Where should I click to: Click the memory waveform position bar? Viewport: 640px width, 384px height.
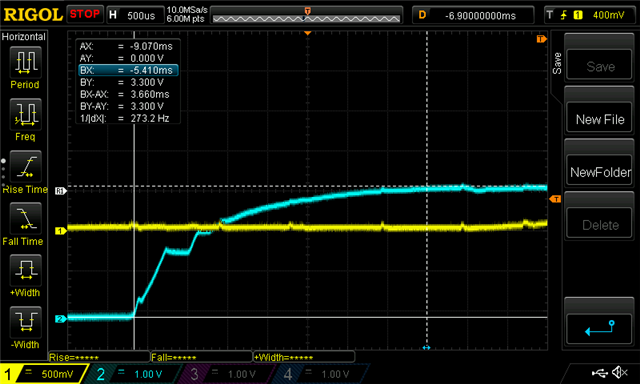click(x=307, y=16)
